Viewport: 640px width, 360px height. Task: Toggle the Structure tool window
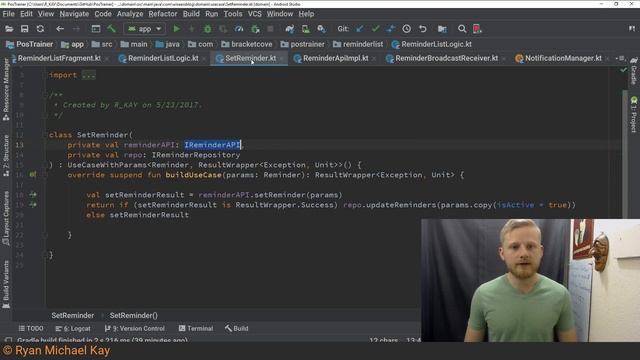coord(6,156)
